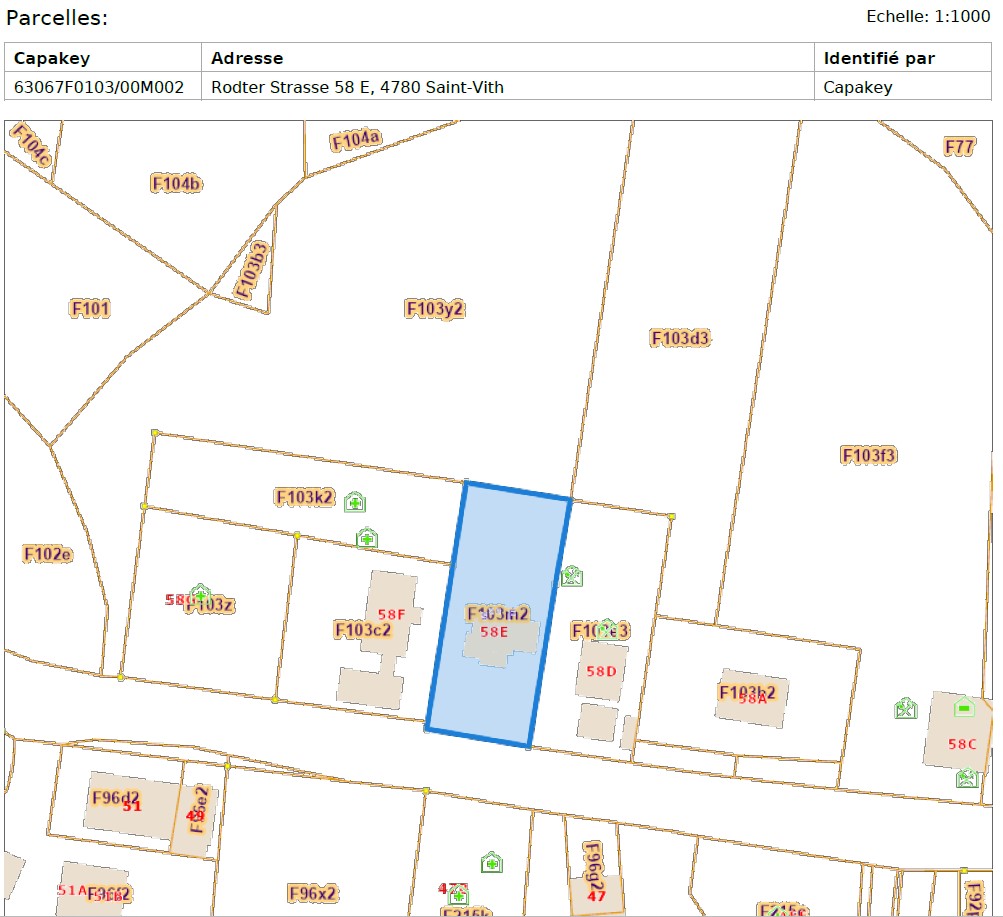Click the plus house icon above building 58F

pos(367,538)
